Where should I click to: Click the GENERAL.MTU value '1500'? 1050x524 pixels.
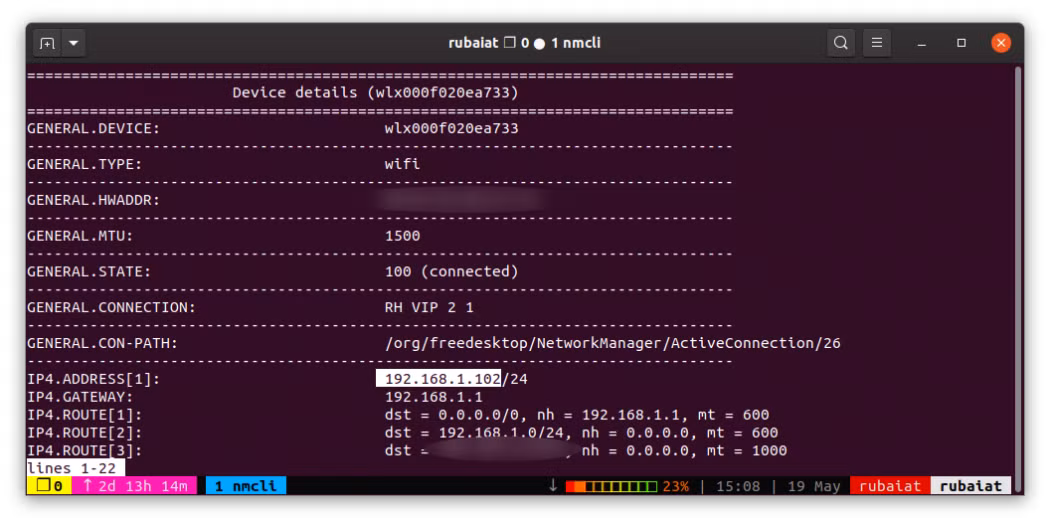402,236
